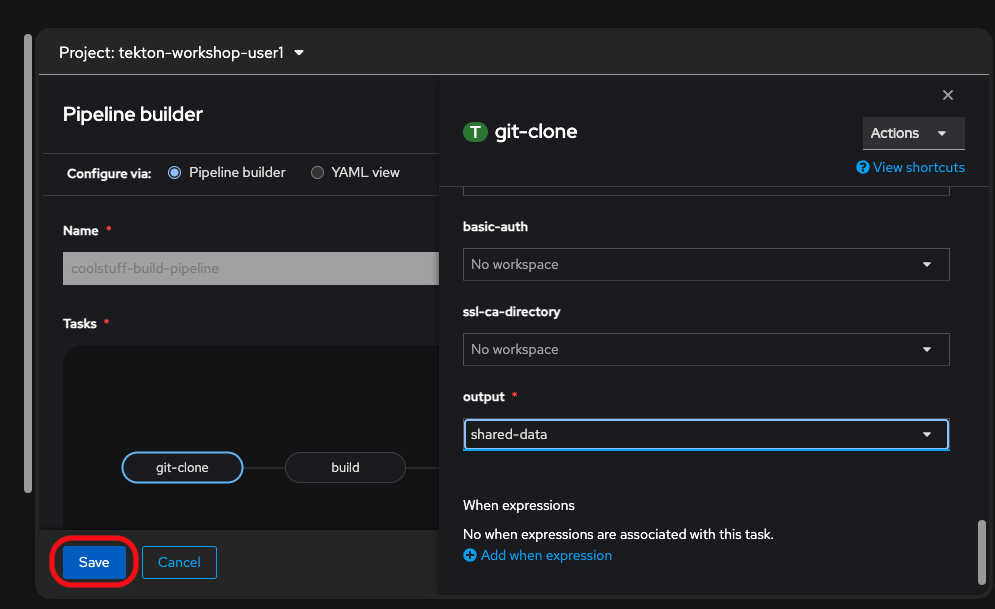Click the side panel vertical scrollbar
Viewport: 995px width, 609px height.
[981, 549]
